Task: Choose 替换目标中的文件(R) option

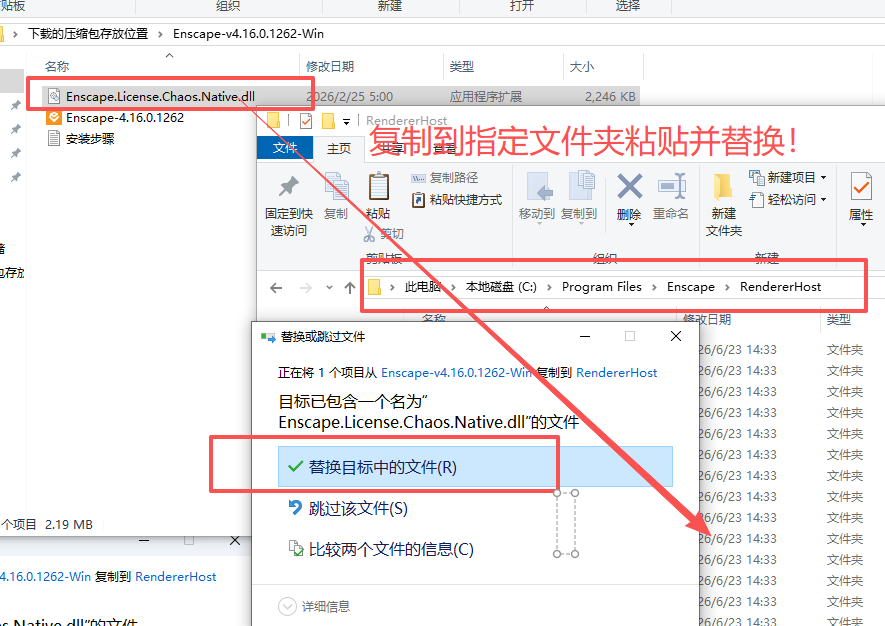Action: pyautogui.click(x=475, y=467)
